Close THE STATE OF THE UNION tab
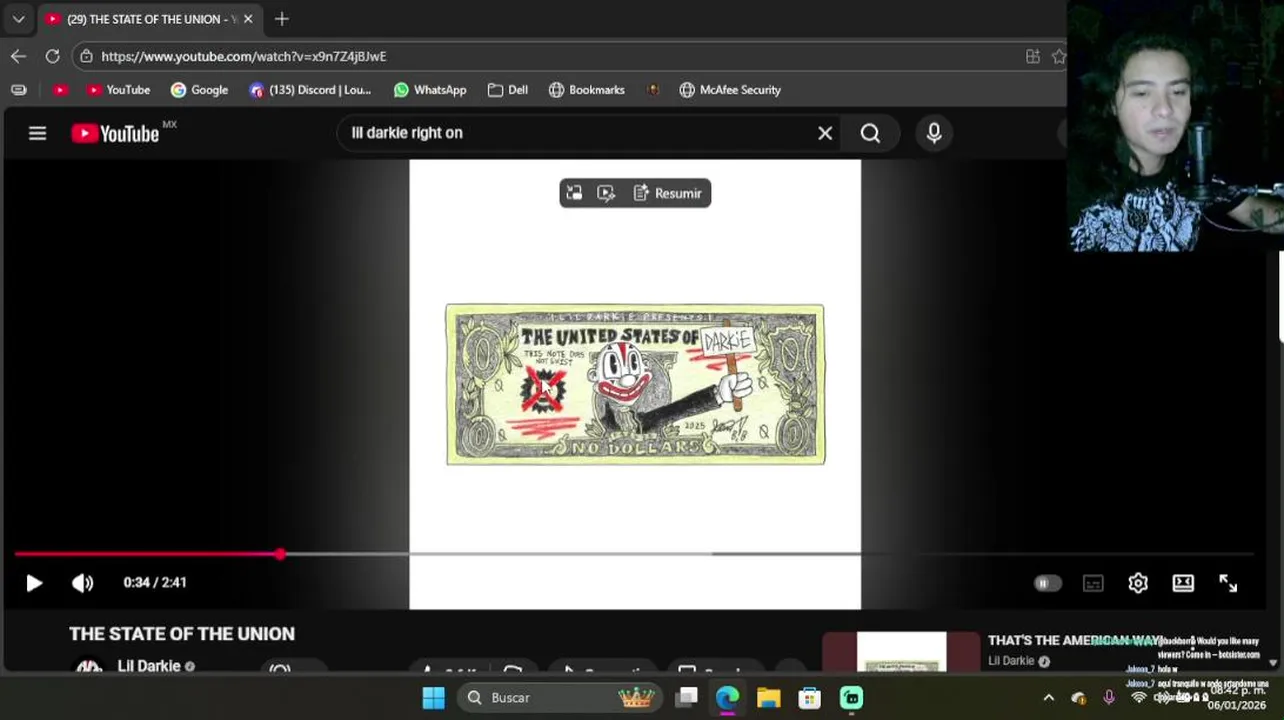Screen dimensions: 1284x720 (x=248, y=19)
